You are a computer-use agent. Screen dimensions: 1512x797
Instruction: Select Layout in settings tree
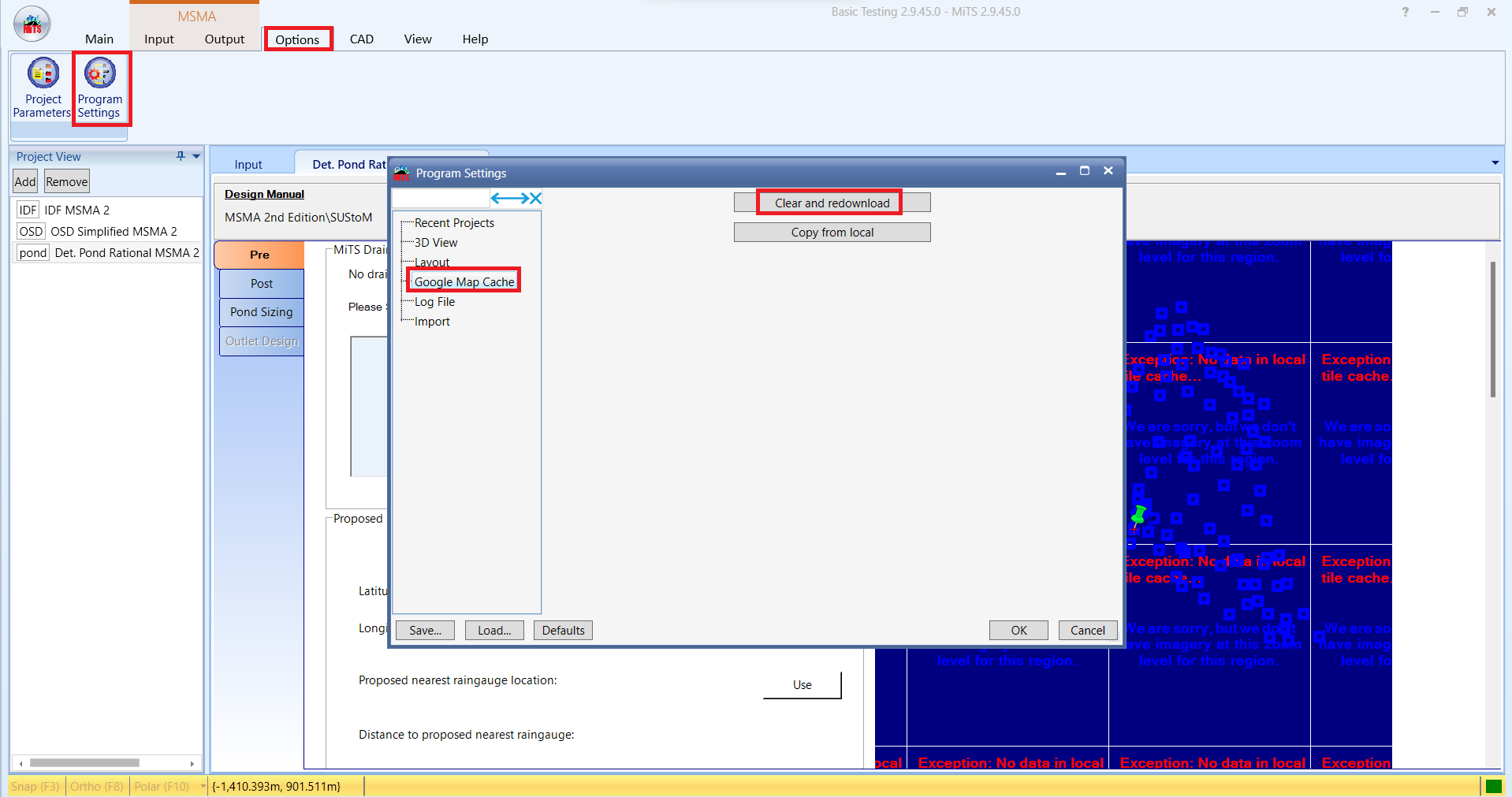point(432,263)
